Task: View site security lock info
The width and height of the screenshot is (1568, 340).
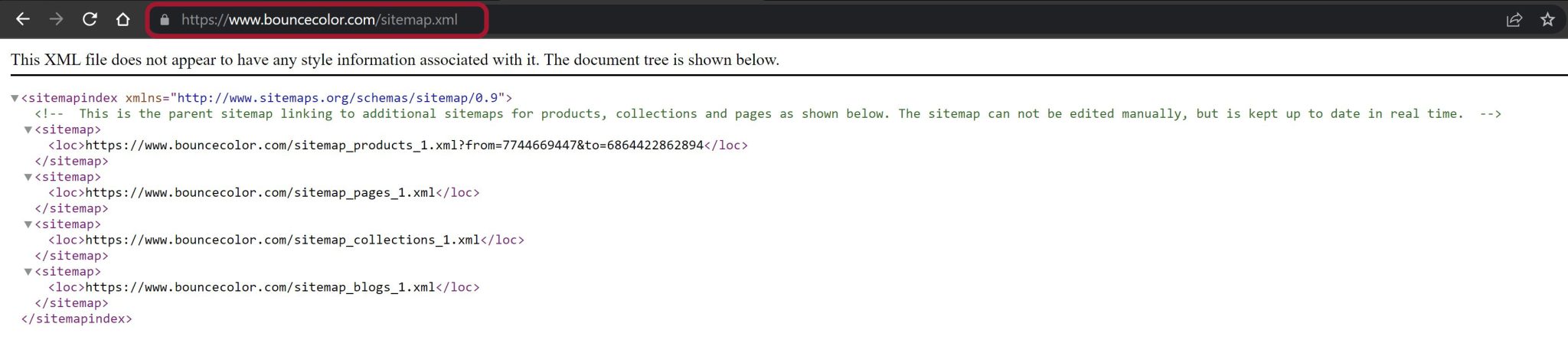Action: [164, 20]
